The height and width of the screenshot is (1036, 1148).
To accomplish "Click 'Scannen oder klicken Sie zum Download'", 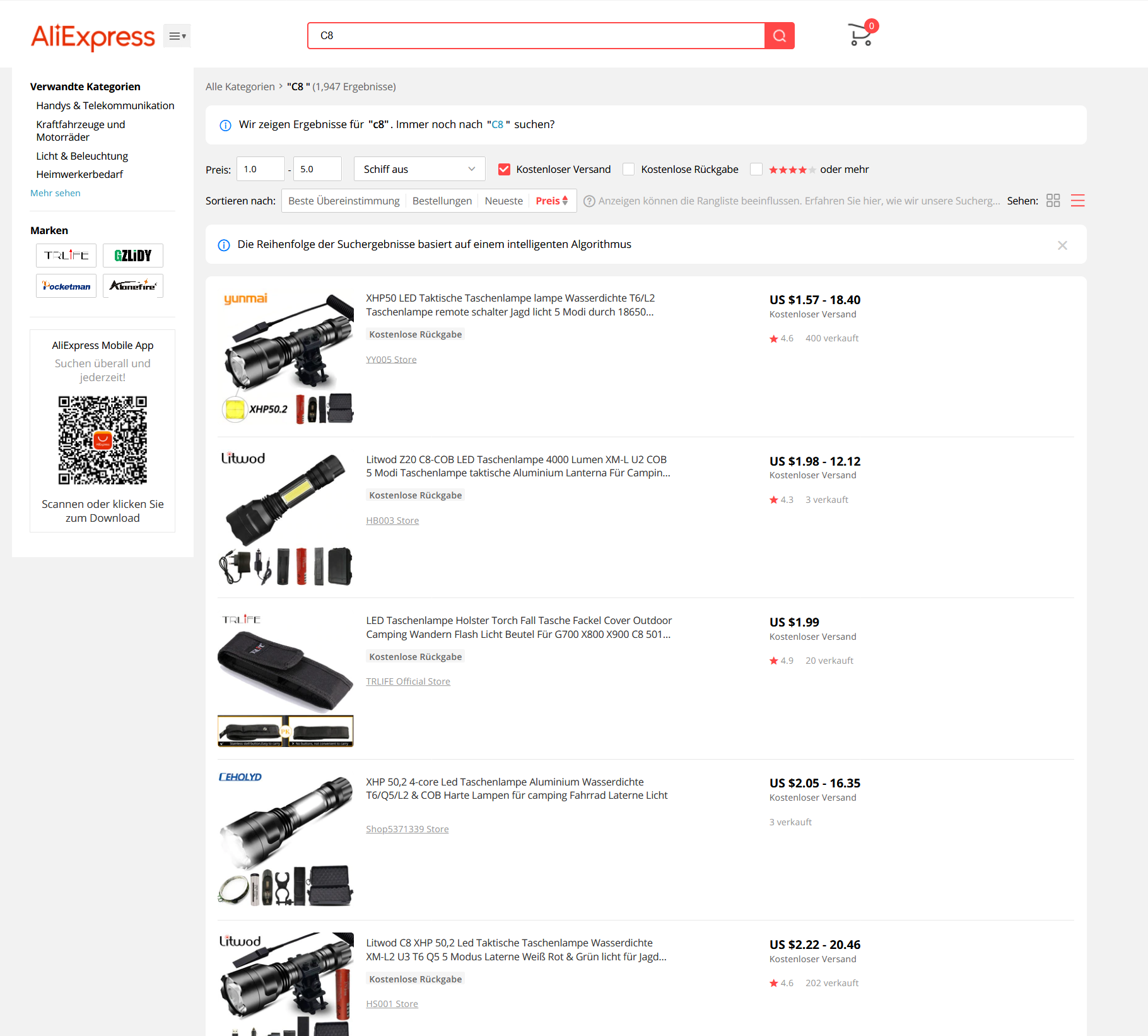I will 103,511.
